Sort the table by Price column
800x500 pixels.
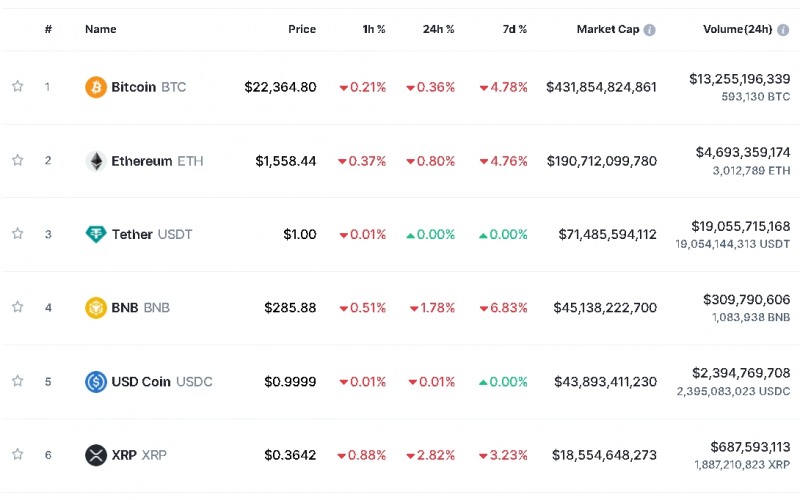[x=302, y=30]
